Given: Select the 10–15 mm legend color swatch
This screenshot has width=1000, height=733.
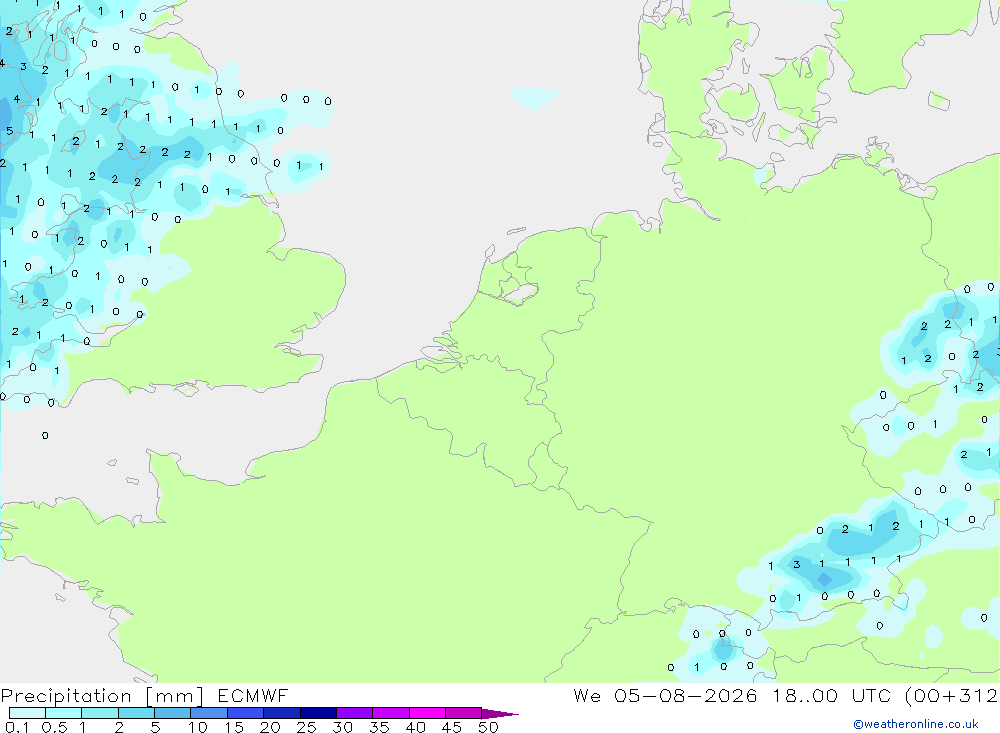Looking at the screenshot, I should (209, 713).
